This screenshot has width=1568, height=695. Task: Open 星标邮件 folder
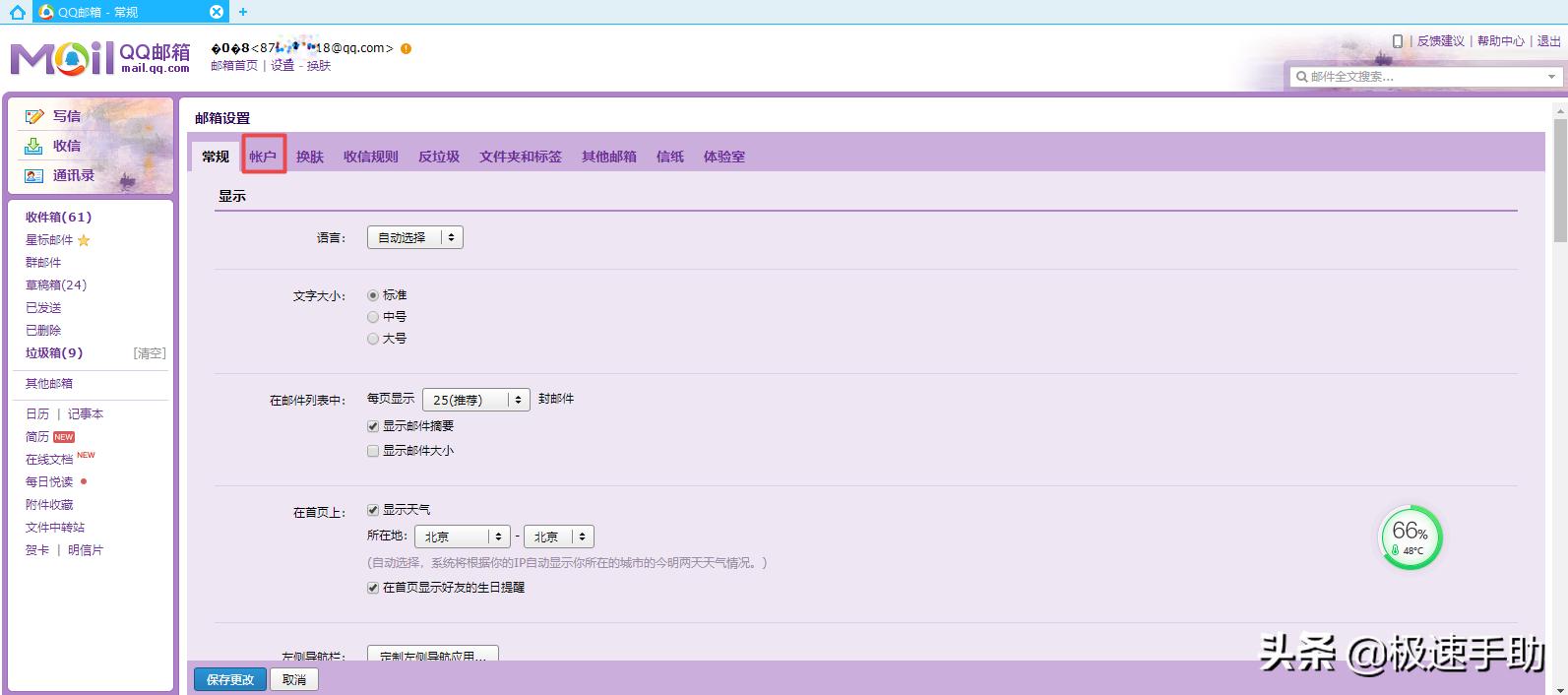(49, 240)
